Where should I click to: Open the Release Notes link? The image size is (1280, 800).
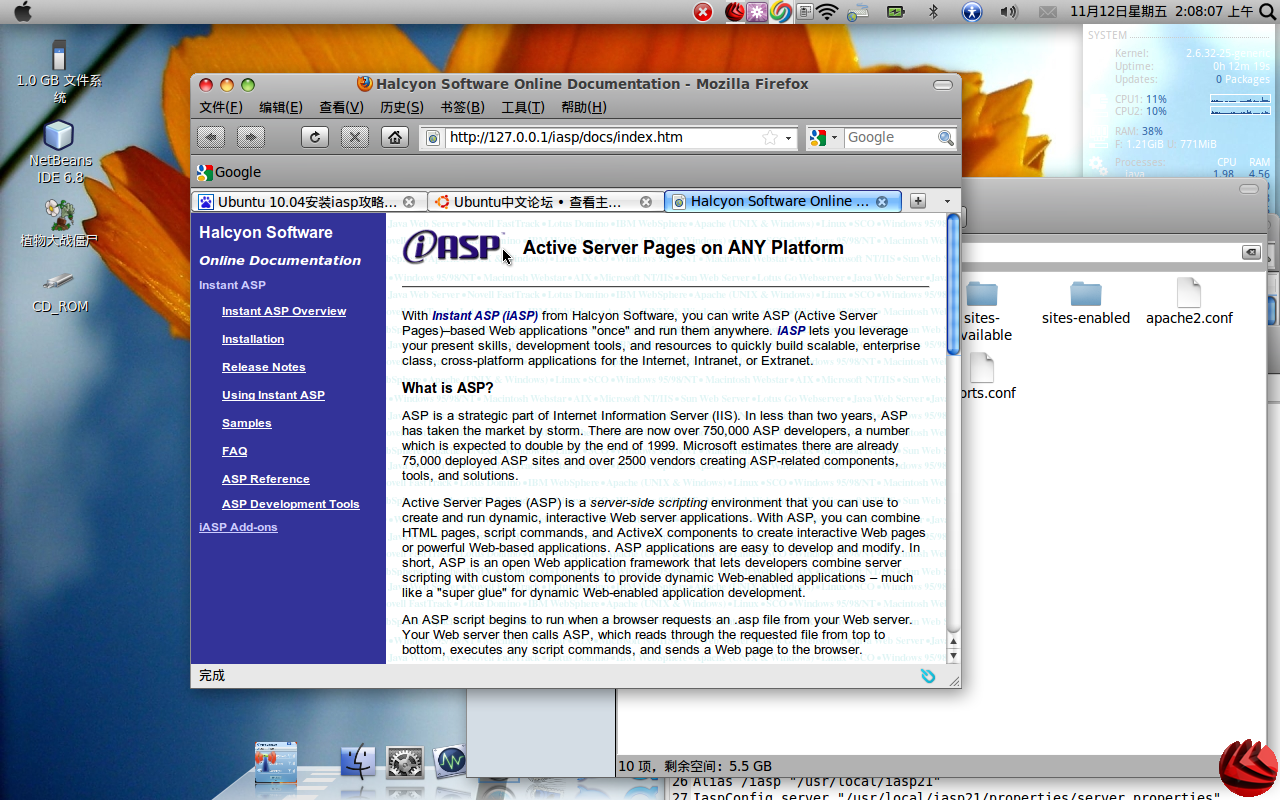[264, 367]
